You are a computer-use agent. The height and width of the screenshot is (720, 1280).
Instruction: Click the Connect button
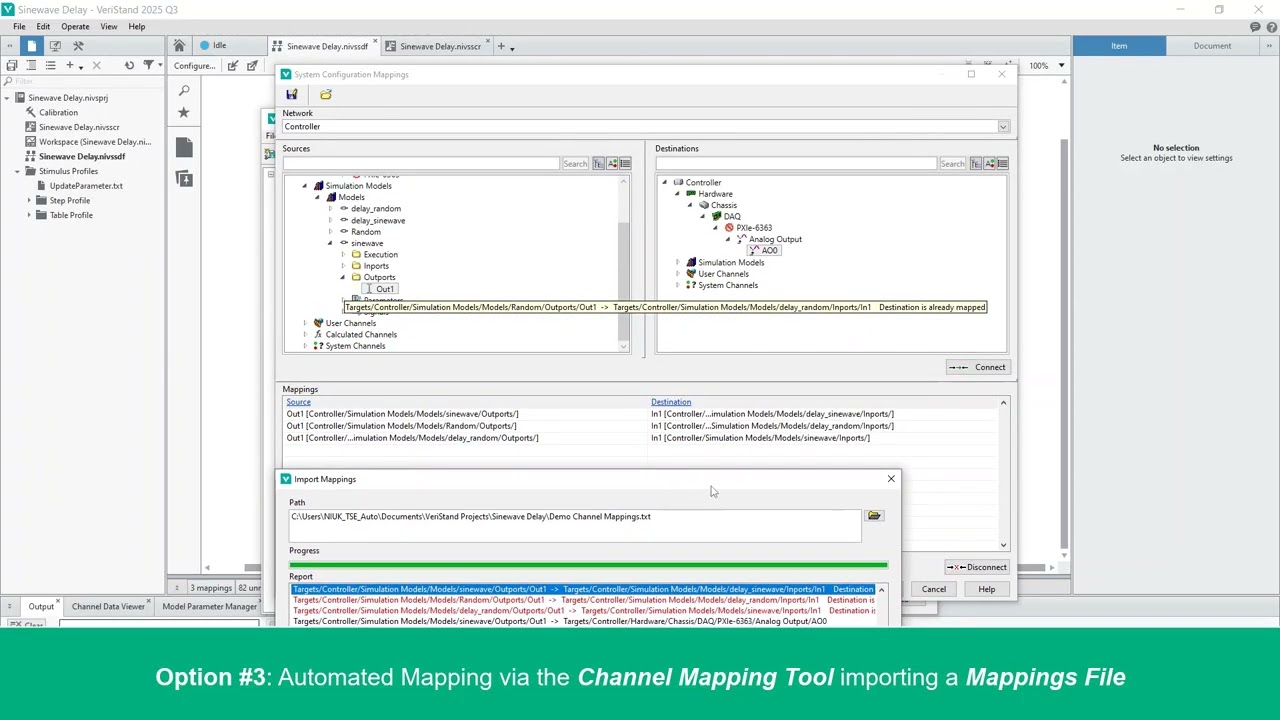click(x=978, y=367)
